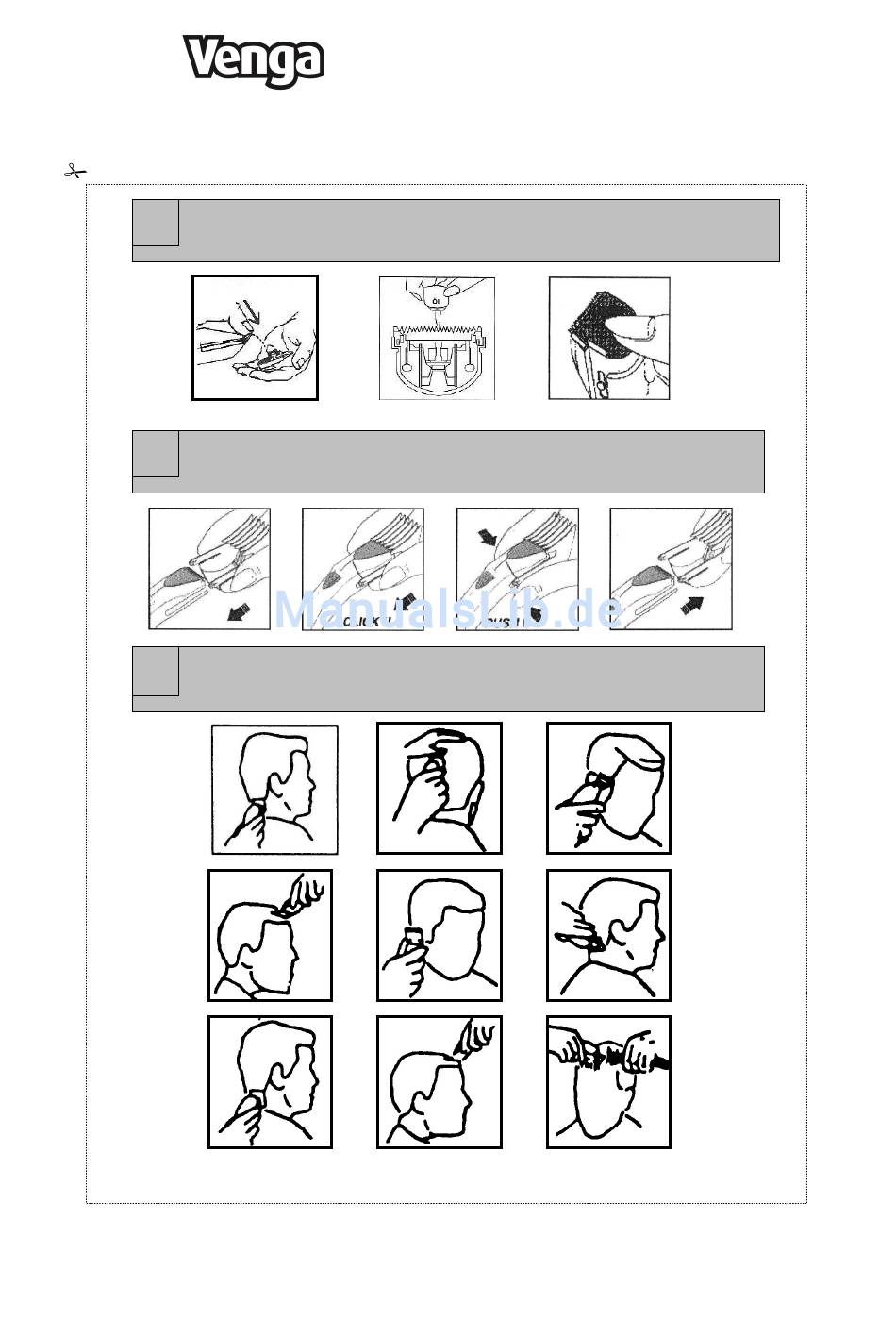The width and height of the screenshot is (896, 1319).
Task: Click the third gray section number box
Action: click(156, 671)
